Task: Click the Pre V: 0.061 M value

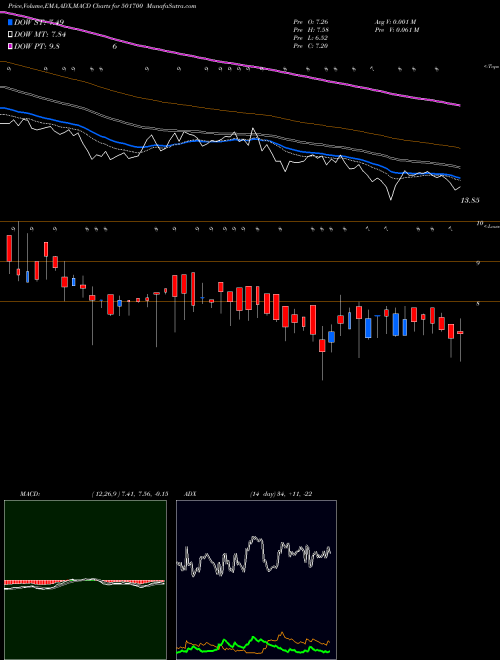Action: tap(396, 30)
